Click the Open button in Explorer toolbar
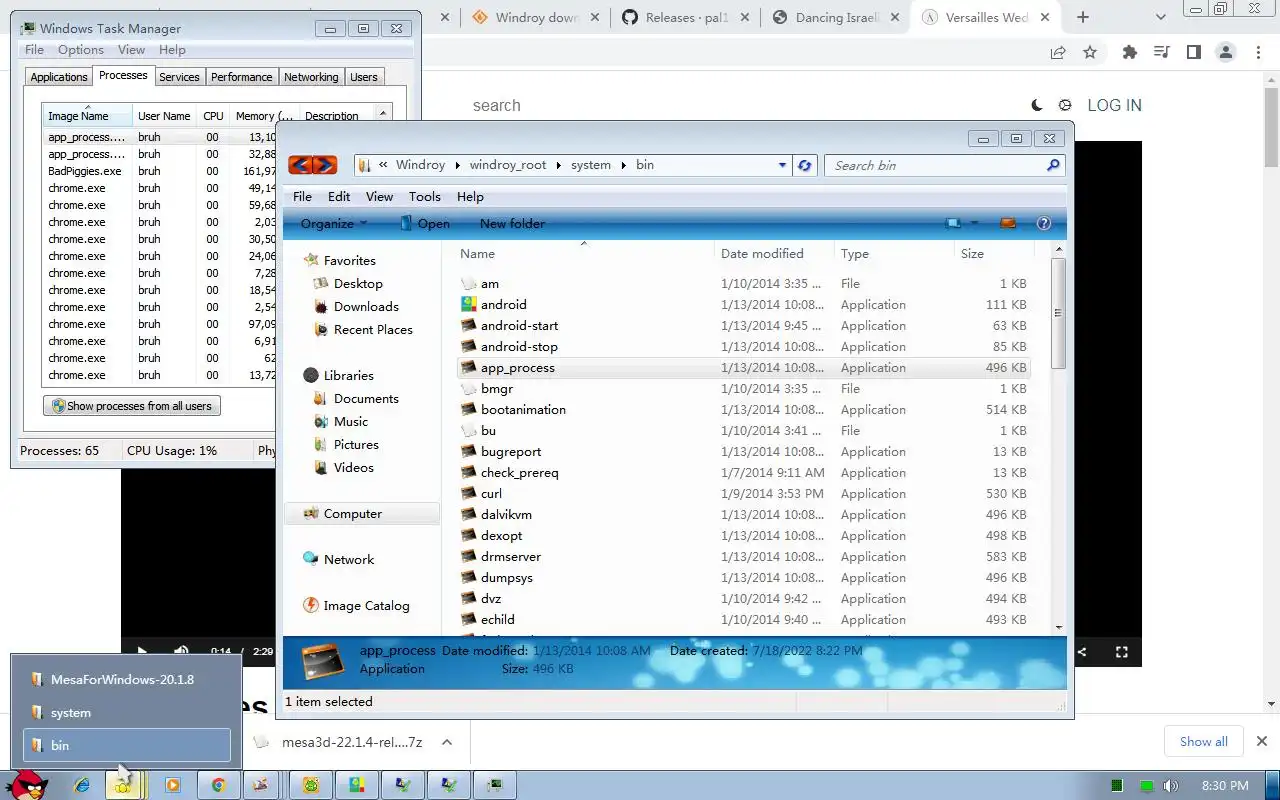The width and height of the screenshot is (1280, 800). click(425, 223)
